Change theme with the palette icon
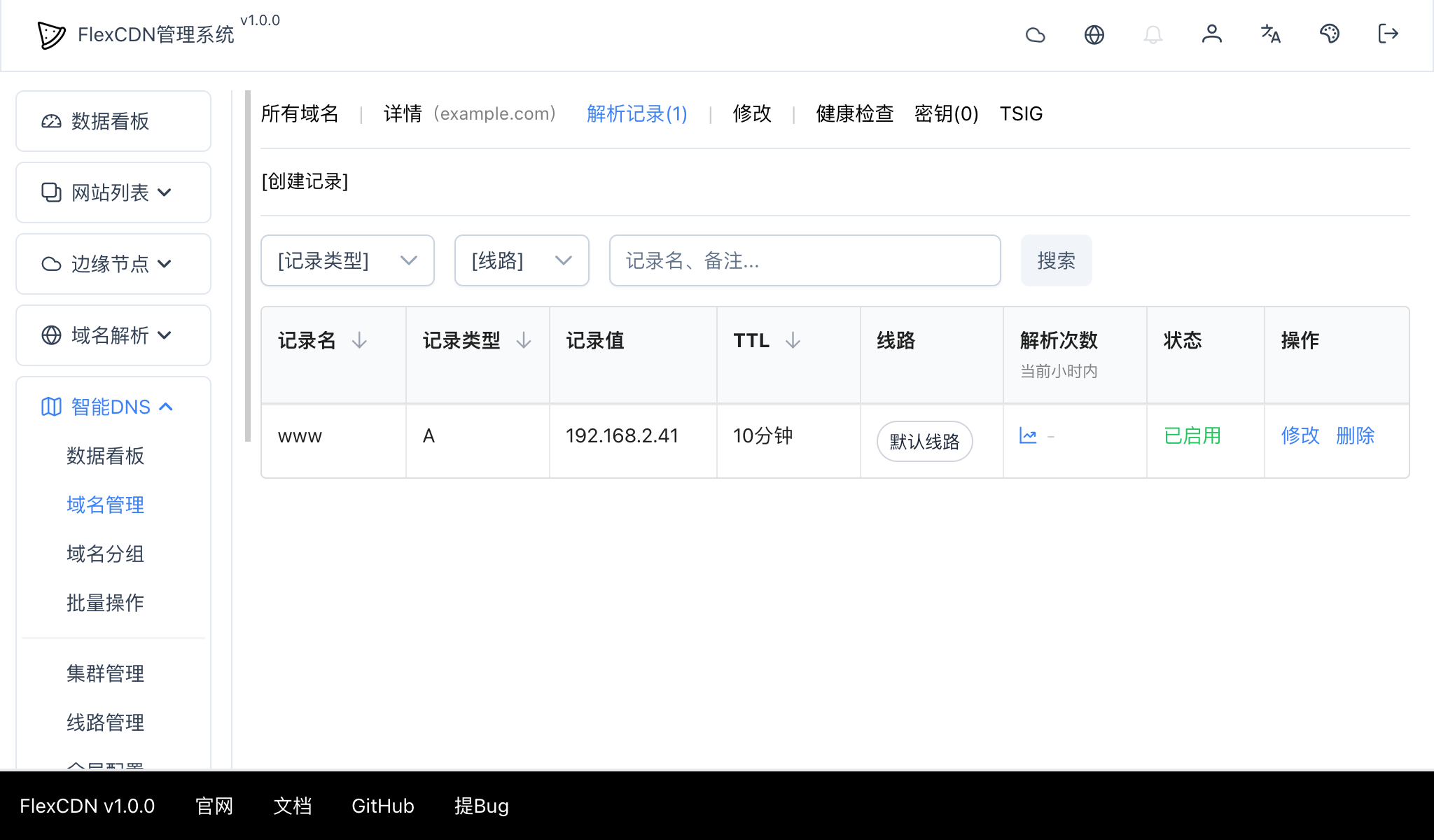Viewport: 1434px width, 840px height. pyautogui.click(x=1330, y=34)
